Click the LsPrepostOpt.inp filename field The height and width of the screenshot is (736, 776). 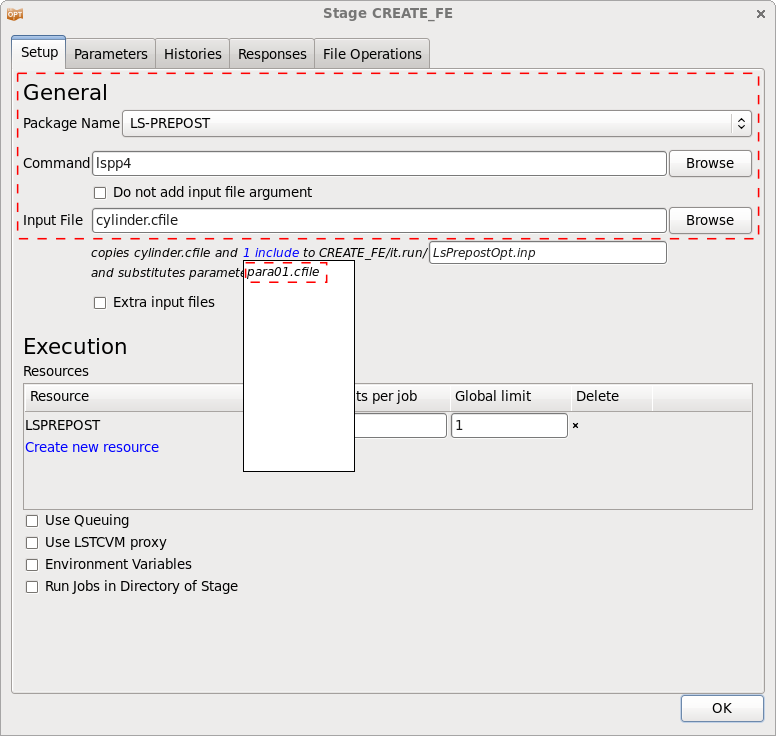[548, 253]
